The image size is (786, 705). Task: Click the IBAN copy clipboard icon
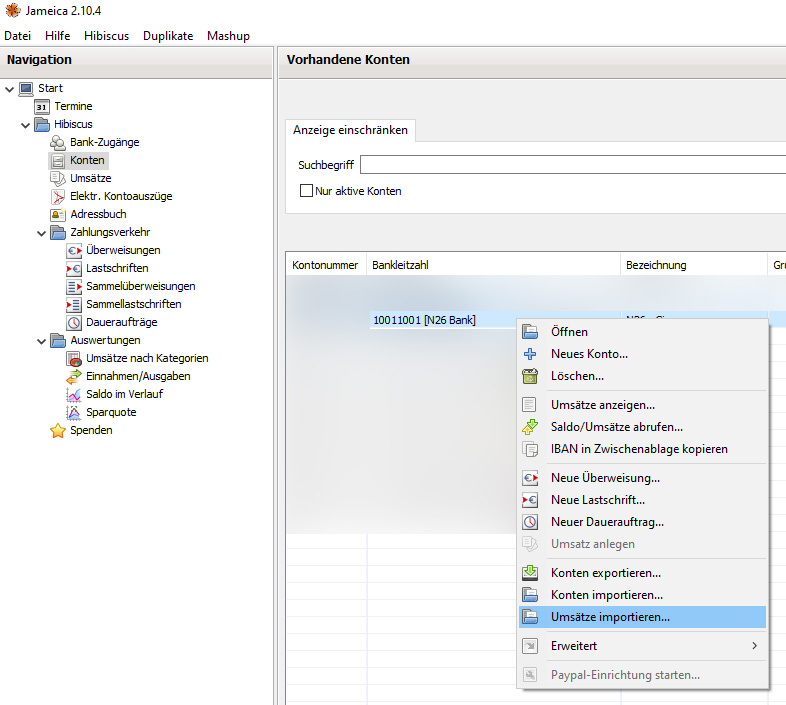tap(530, 449)
